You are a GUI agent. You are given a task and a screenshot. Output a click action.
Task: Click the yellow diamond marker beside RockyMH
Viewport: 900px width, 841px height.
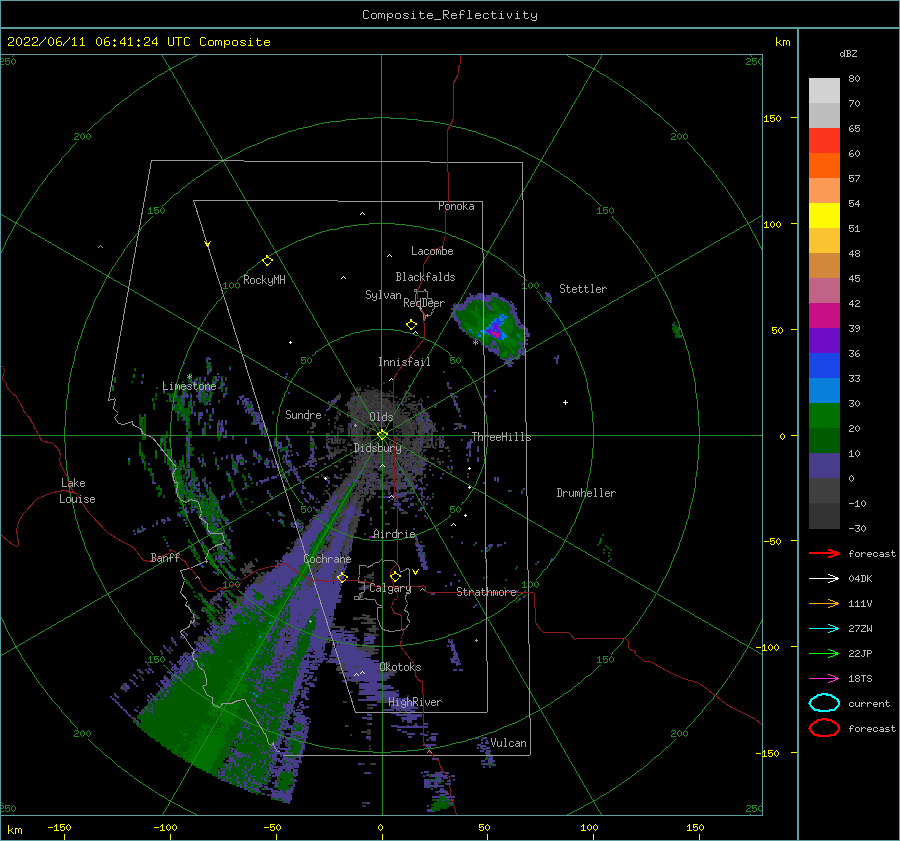267,261
